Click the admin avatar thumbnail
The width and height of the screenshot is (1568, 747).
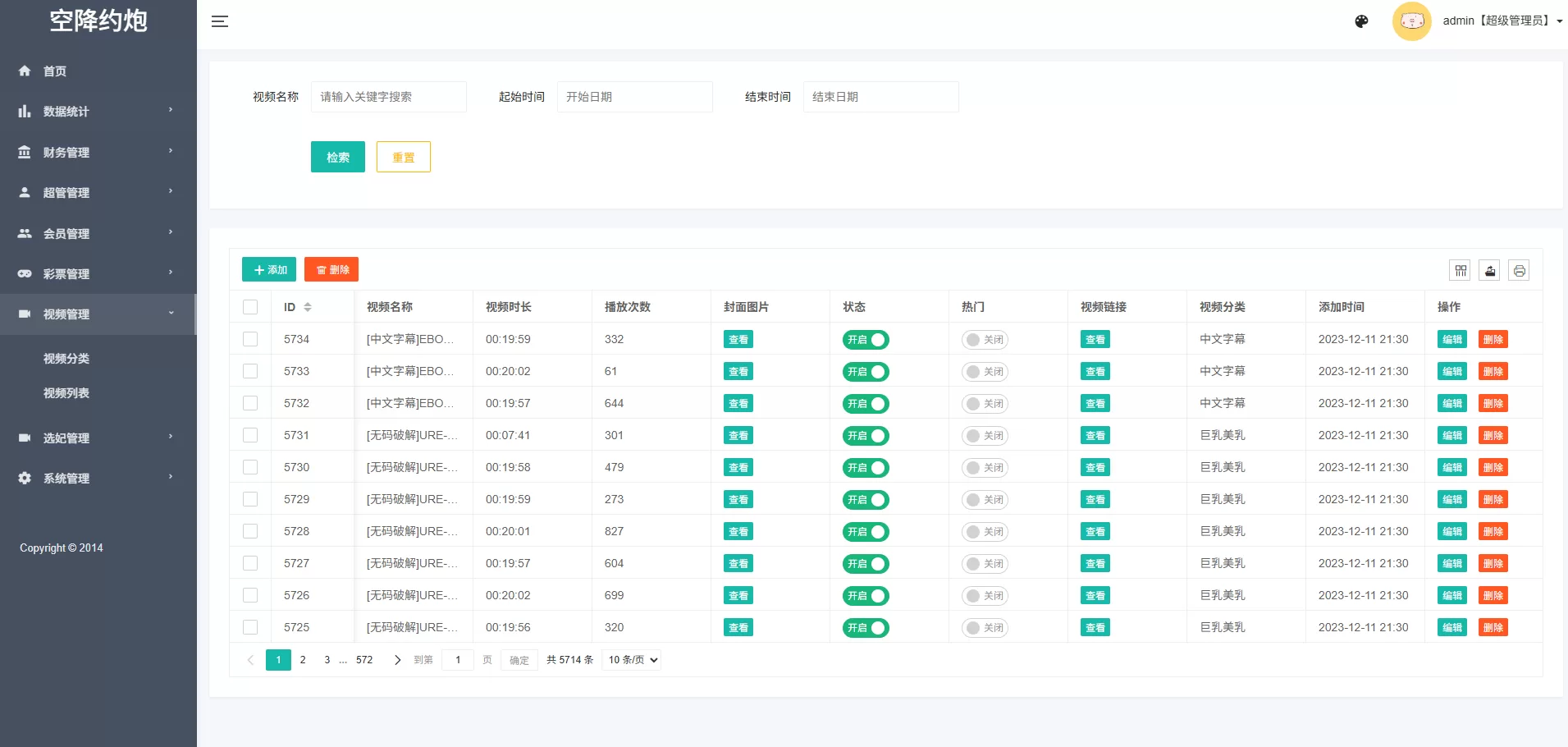click(1412, 21)
